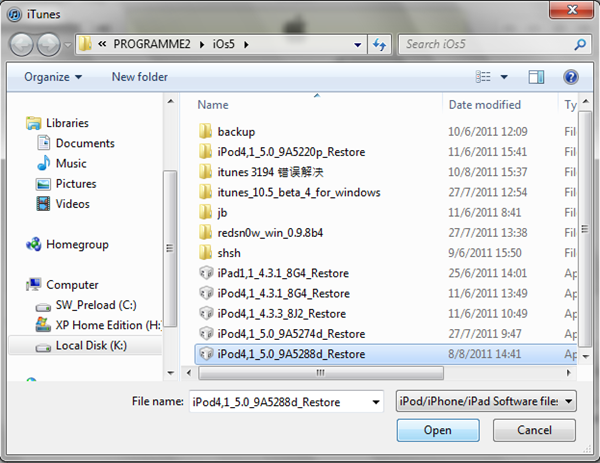Expand arrow after iOs5 breadcrumb

coord(246,45)
